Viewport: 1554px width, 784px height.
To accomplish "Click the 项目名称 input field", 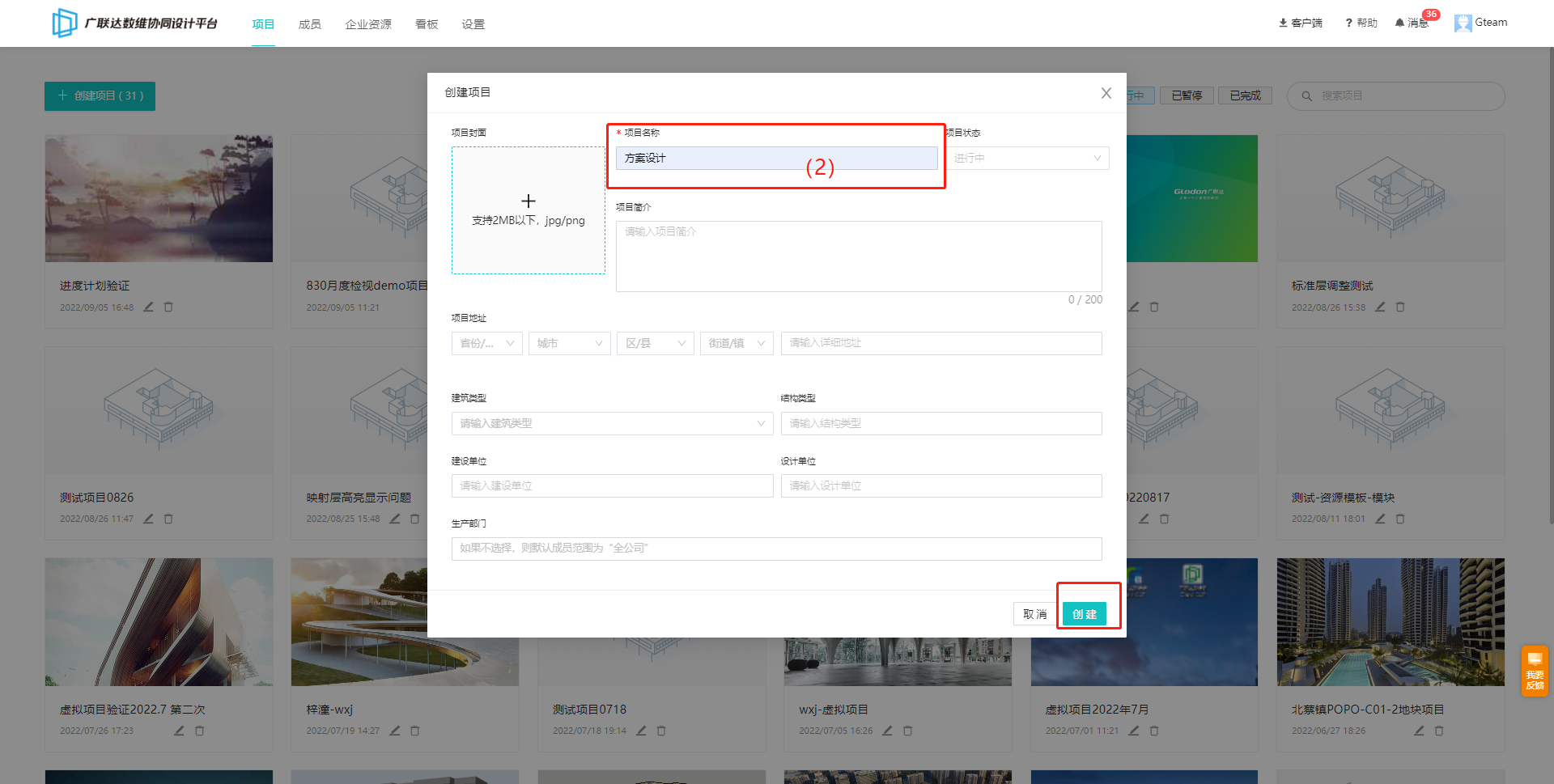I will click(776, 158).
